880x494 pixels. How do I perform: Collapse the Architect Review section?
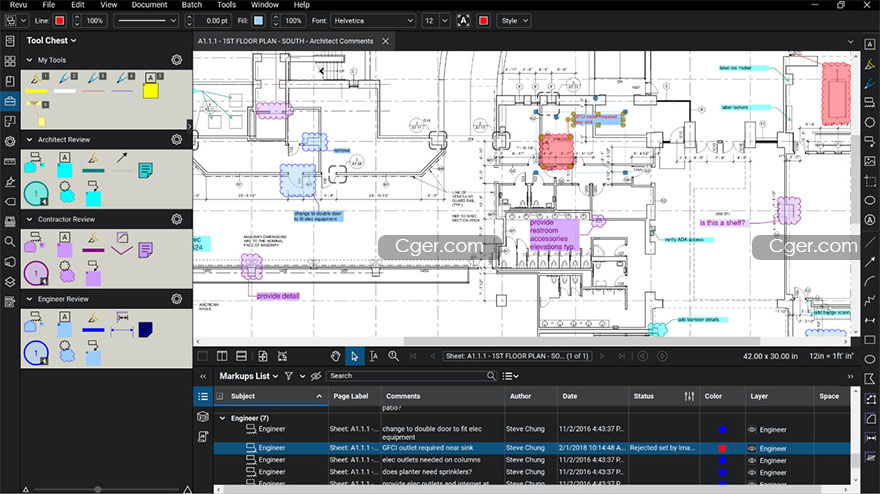pyautogui.click(x=29, y=139)
